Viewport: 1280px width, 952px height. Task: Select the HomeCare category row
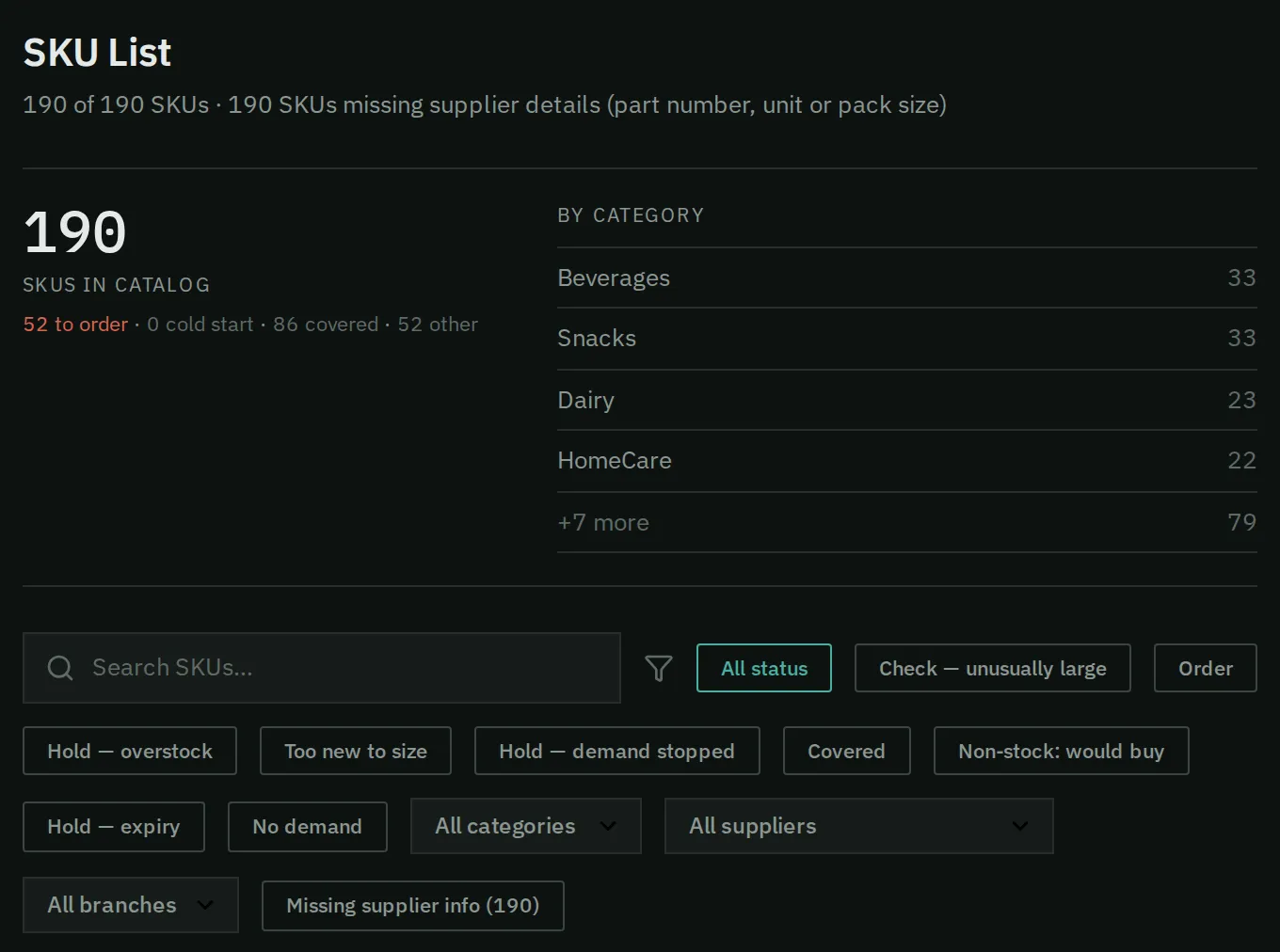coord(907,461)
